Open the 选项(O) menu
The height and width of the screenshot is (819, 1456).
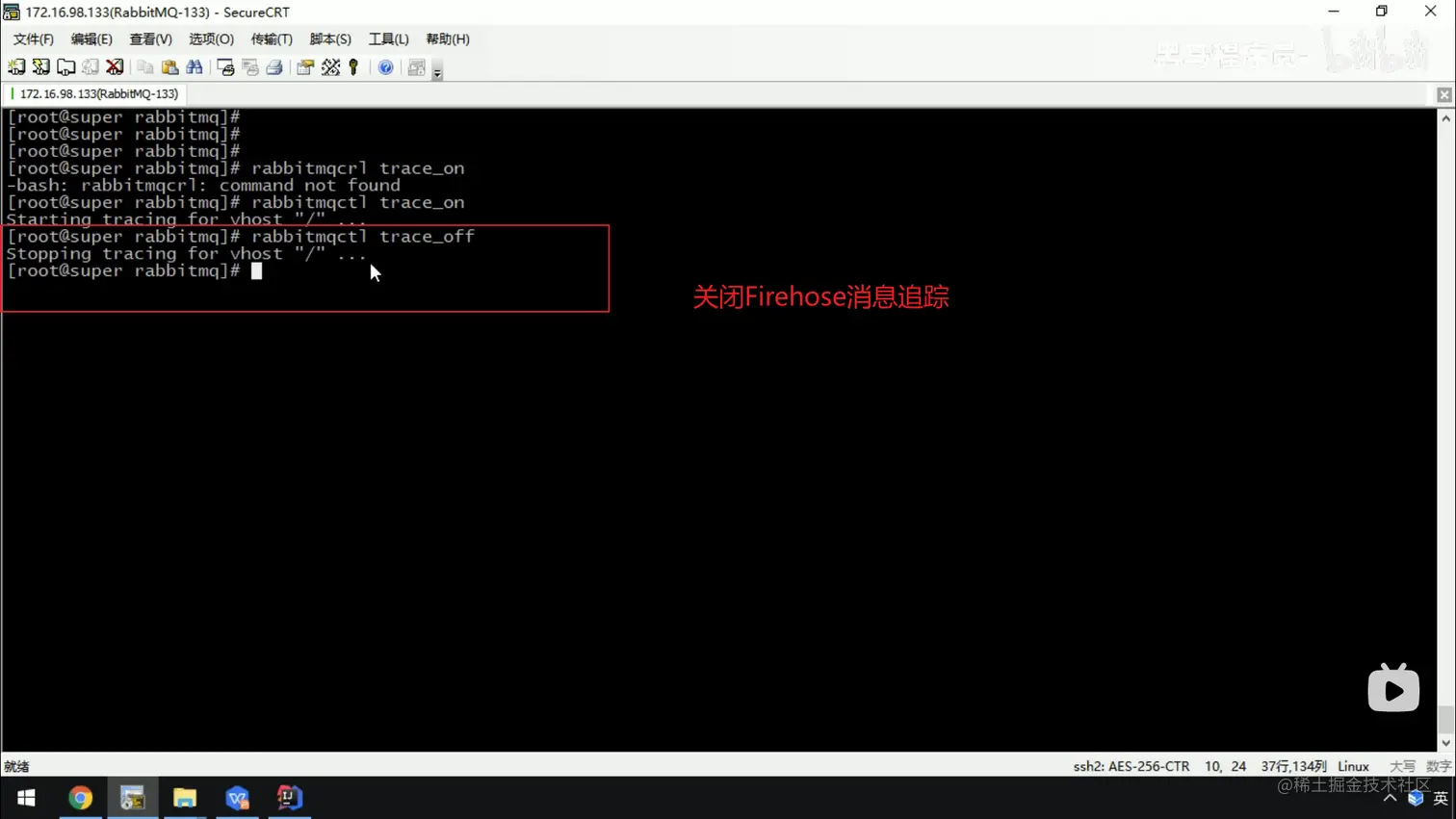211,39
